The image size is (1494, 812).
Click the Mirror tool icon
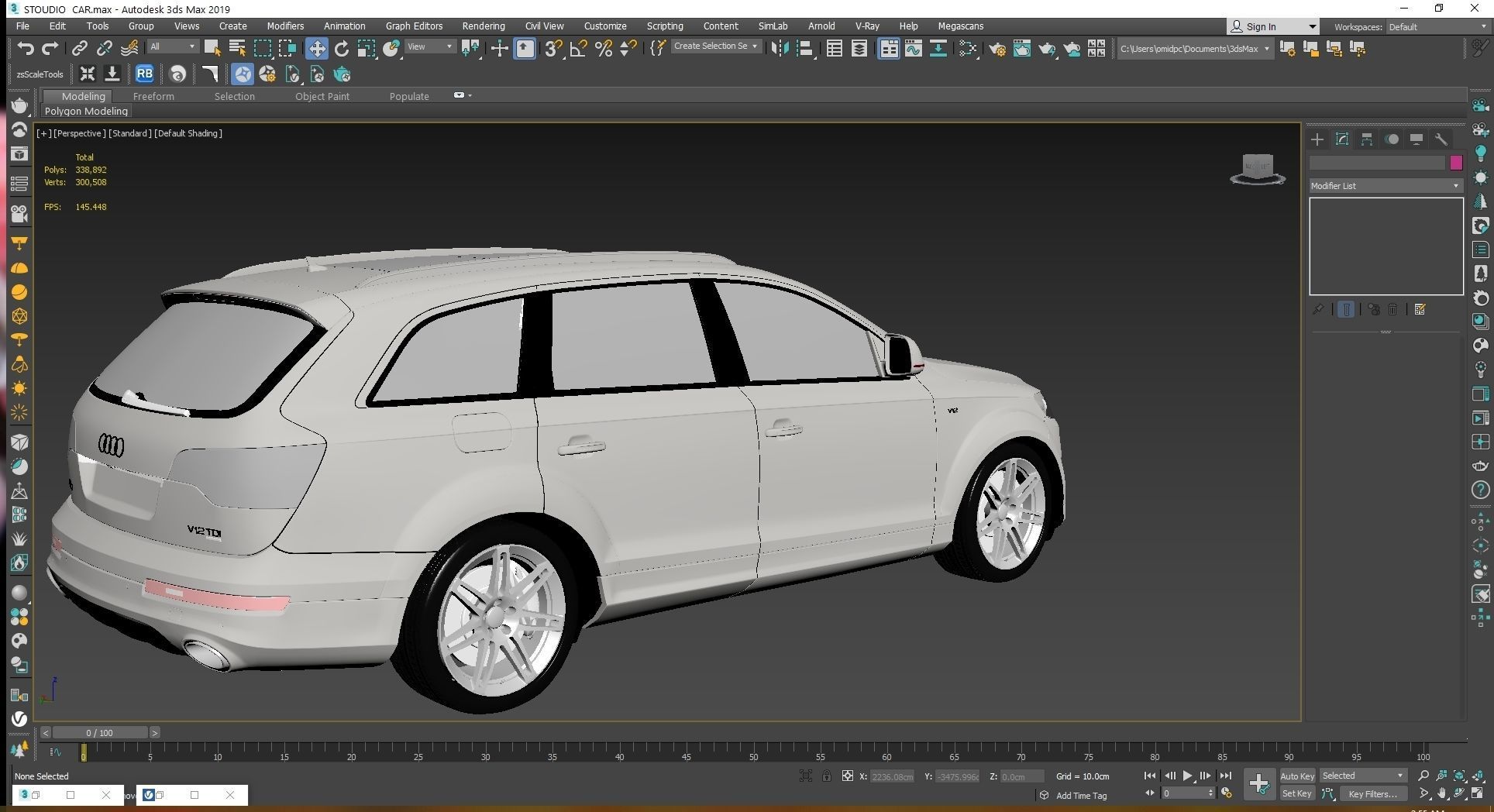click(780, 49)
